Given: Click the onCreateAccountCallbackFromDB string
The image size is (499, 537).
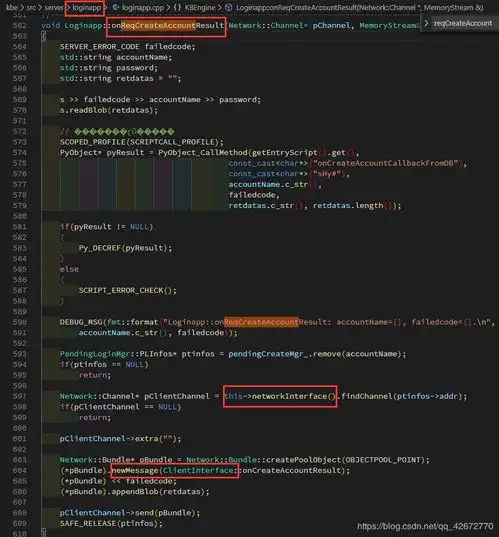Looking at the screenshot, I should tap(386, 163).
